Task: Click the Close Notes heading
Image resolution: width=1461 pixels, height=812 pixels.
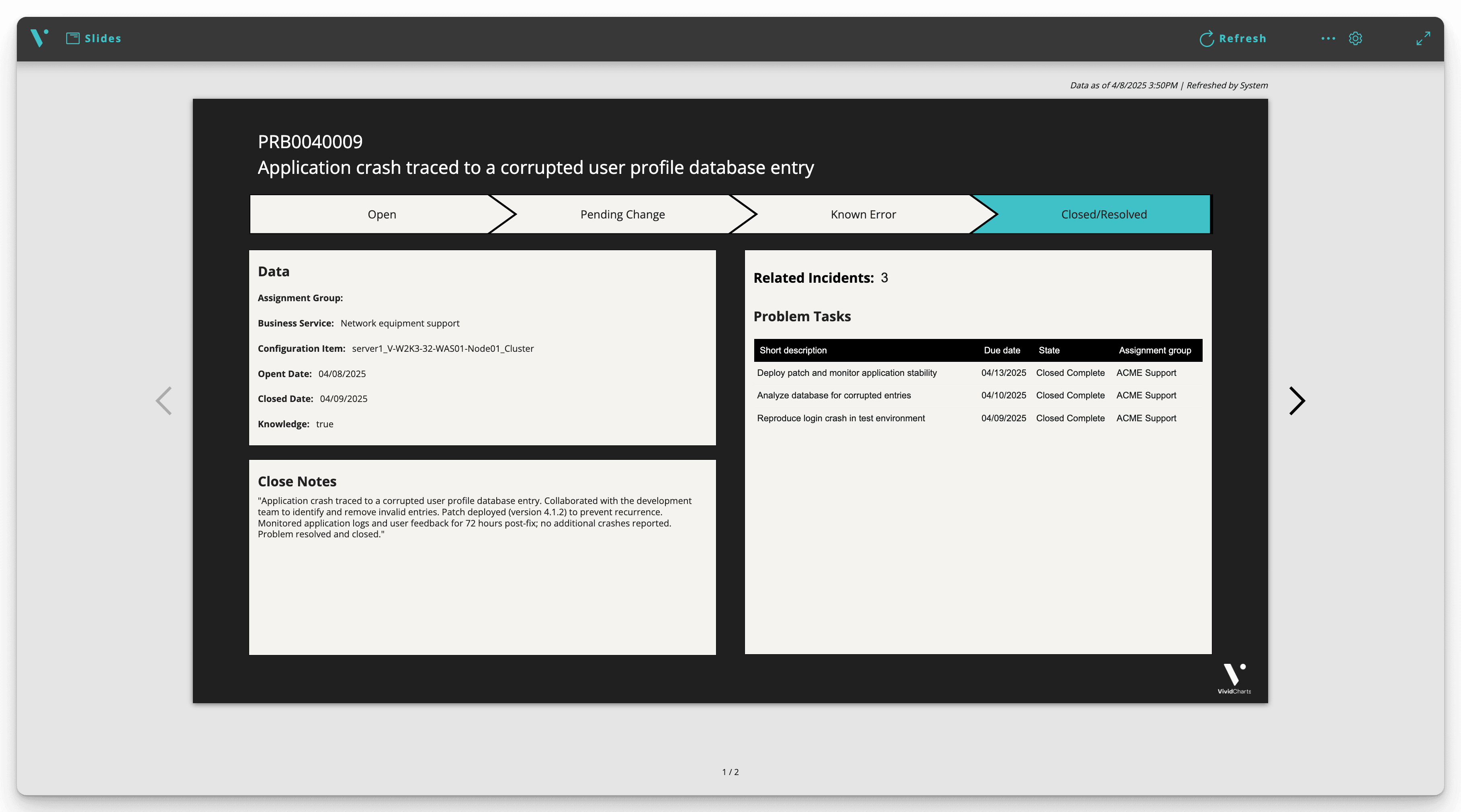Action: 297,481
